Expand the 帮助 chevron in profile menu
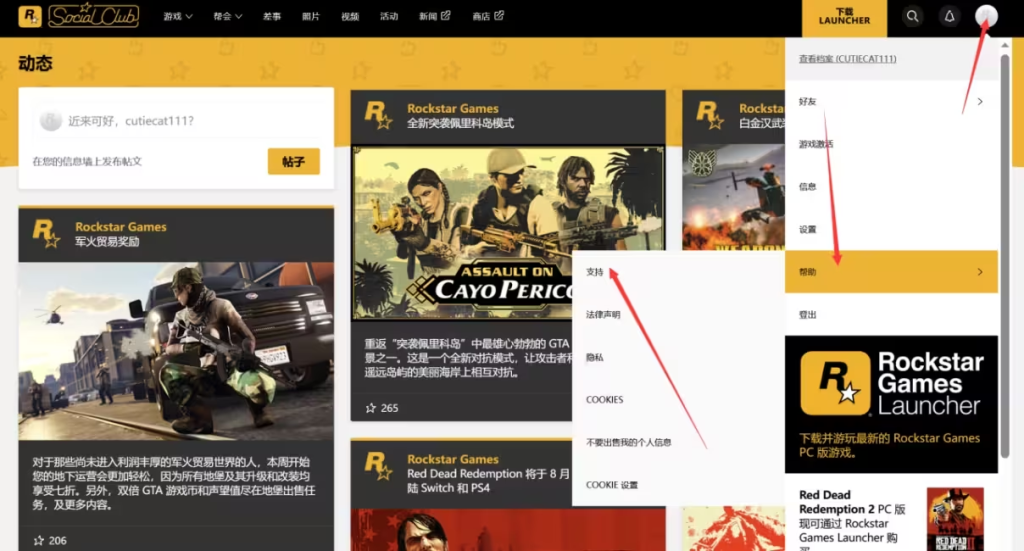Image resolution: width=1024 pixels, height=551 pixels. (980, 272)
